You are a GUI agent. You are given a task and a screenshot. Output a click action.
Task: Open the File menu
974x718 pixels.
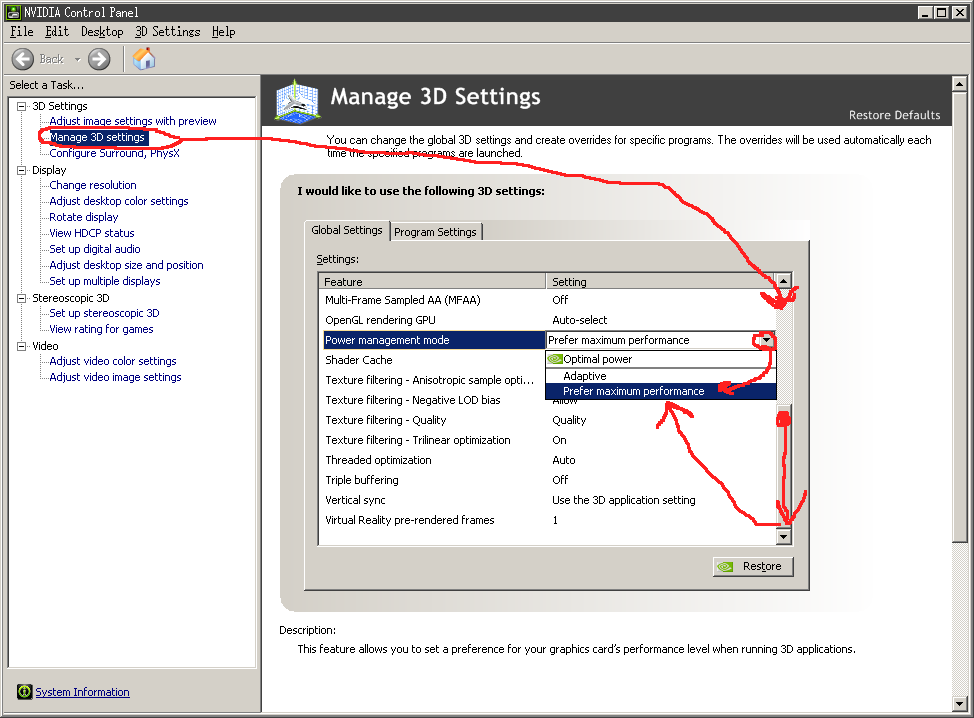[x=22, y=32]
